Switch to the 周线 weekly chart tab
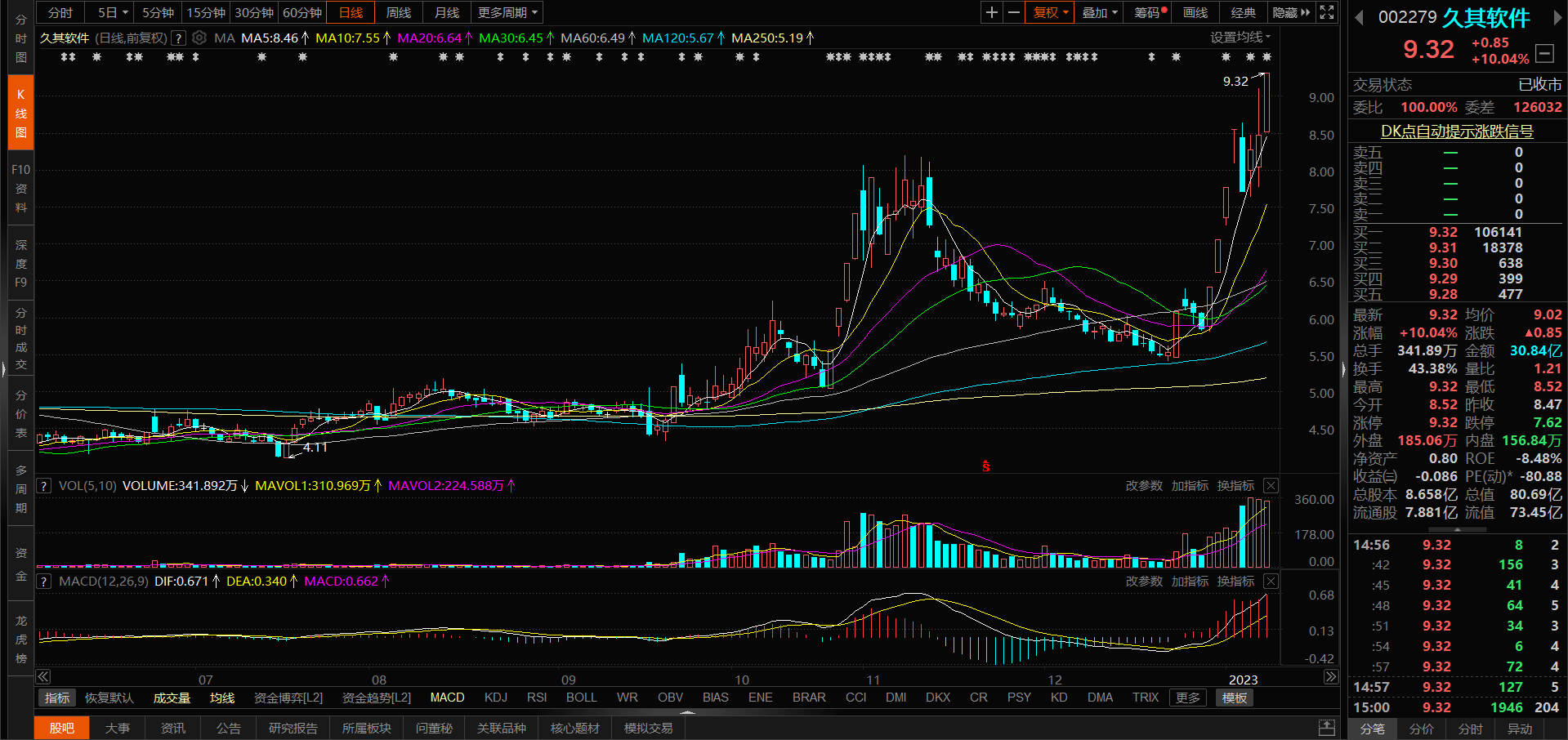1568x740 pixels. point(399,12)
